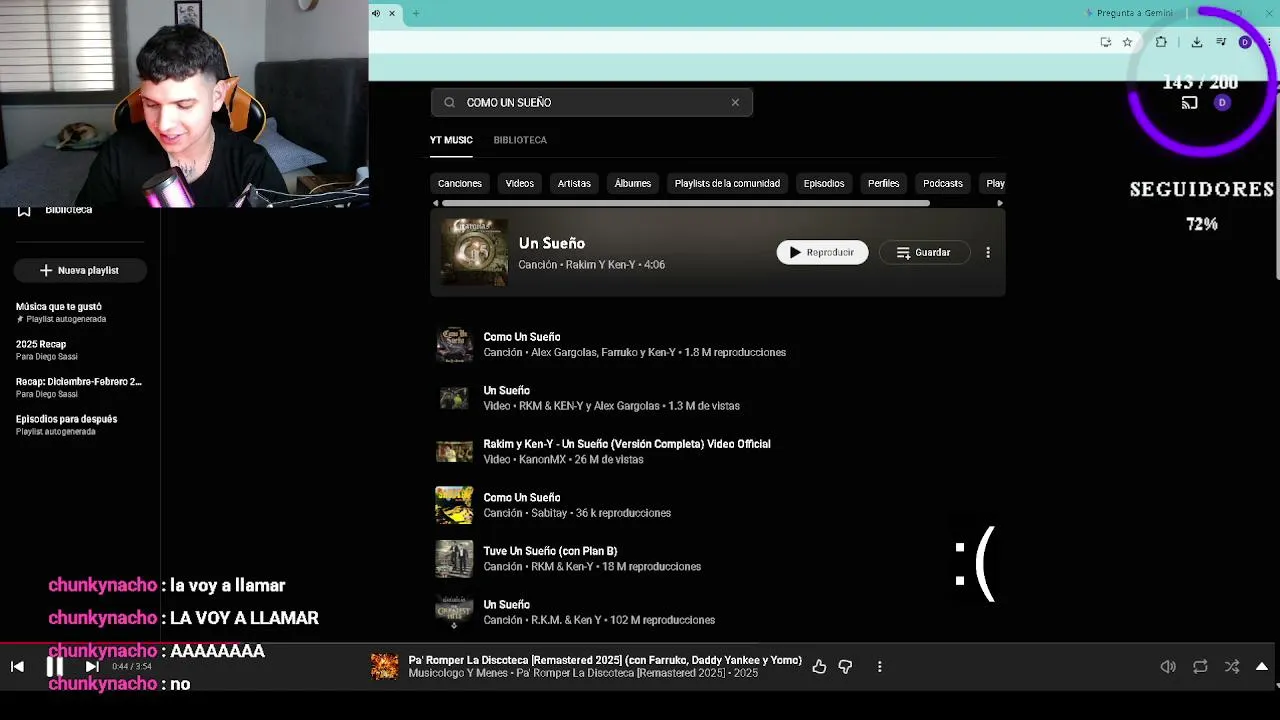Open the YouTube Music account avatar menu

click(1222, 102)
